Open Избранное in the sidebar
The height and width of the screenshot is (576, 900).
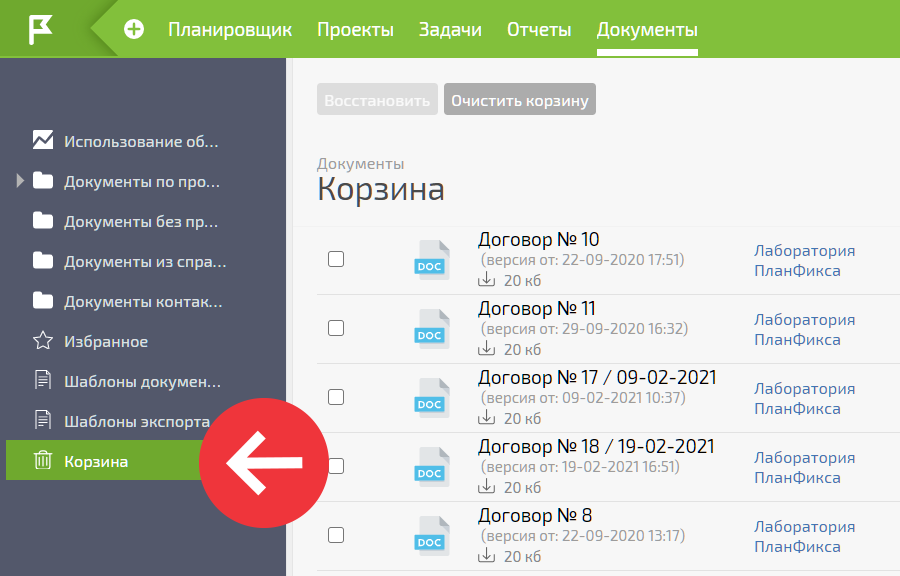(x=106, y=341)
